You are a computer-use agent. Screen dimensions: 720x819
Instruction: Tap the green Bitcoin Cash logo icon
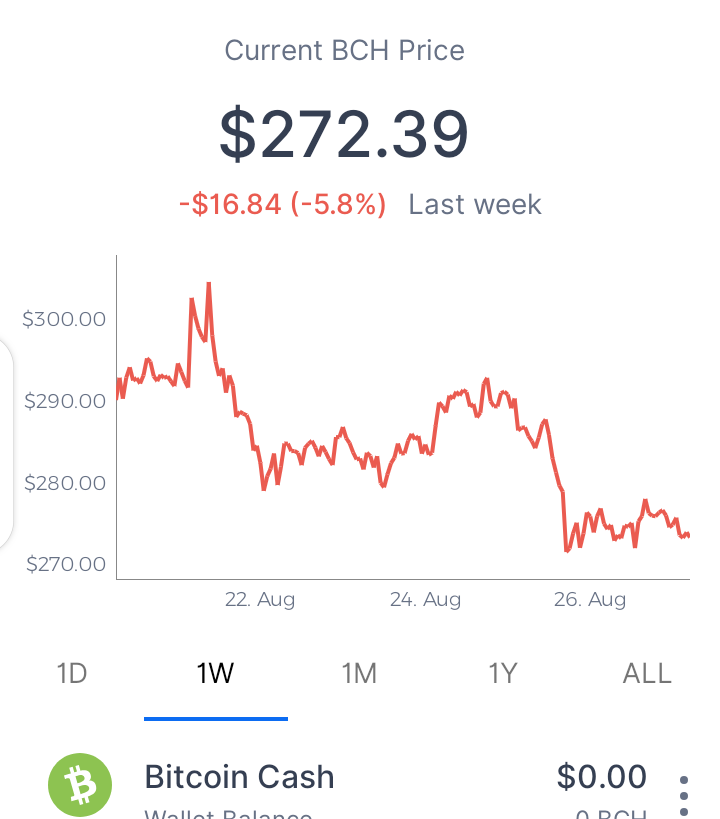pos(80,785)
